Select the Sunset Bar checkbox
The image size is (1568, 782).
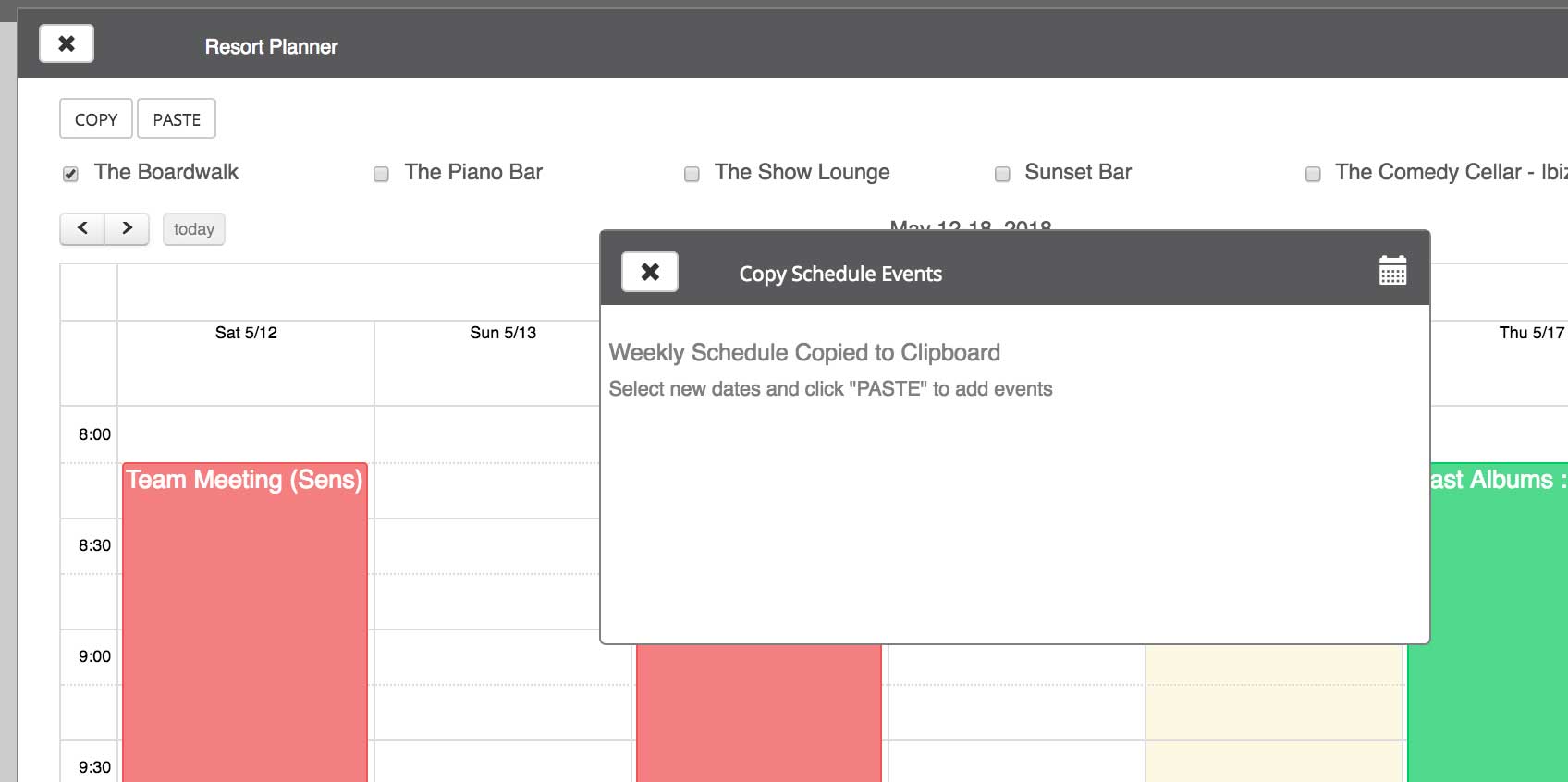(1002, 174)
